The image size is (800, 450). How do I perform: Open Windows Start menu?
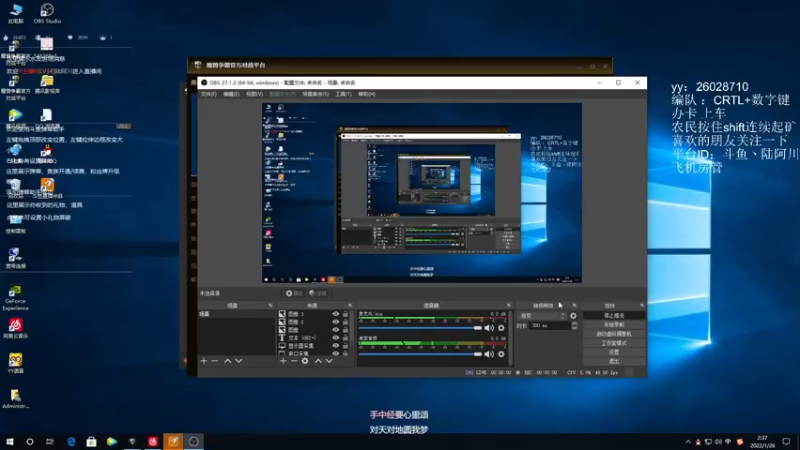tap(10, 441)
